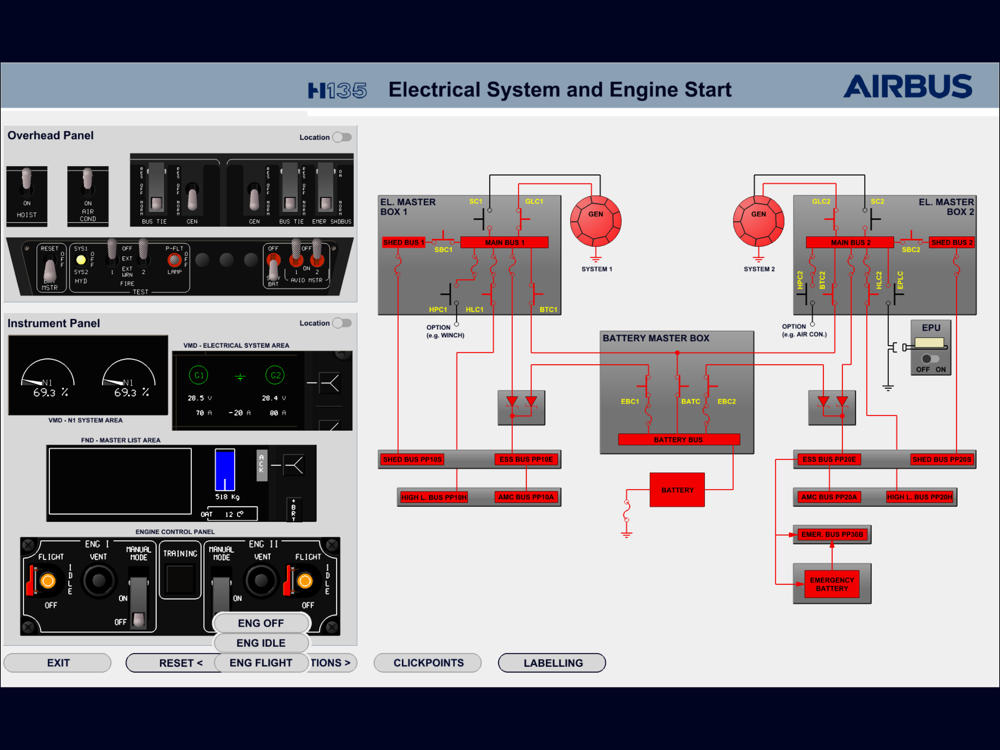Open the CLICKPOINTS option
This screenshot has width=1000, height=750.
[x=428, y=663]
